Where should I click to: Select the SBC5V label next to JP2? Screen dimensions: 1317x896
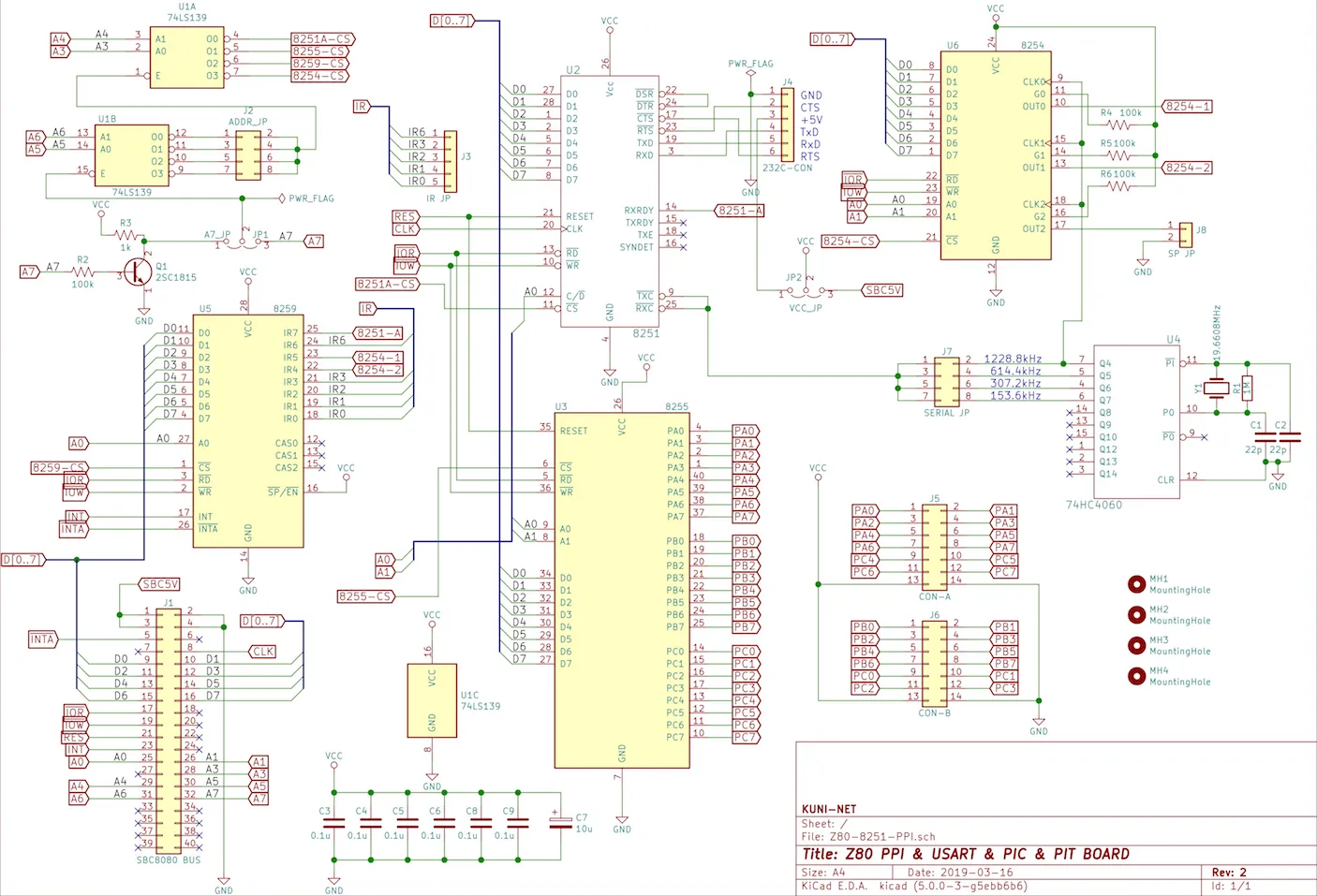click(x=882, y=290)
